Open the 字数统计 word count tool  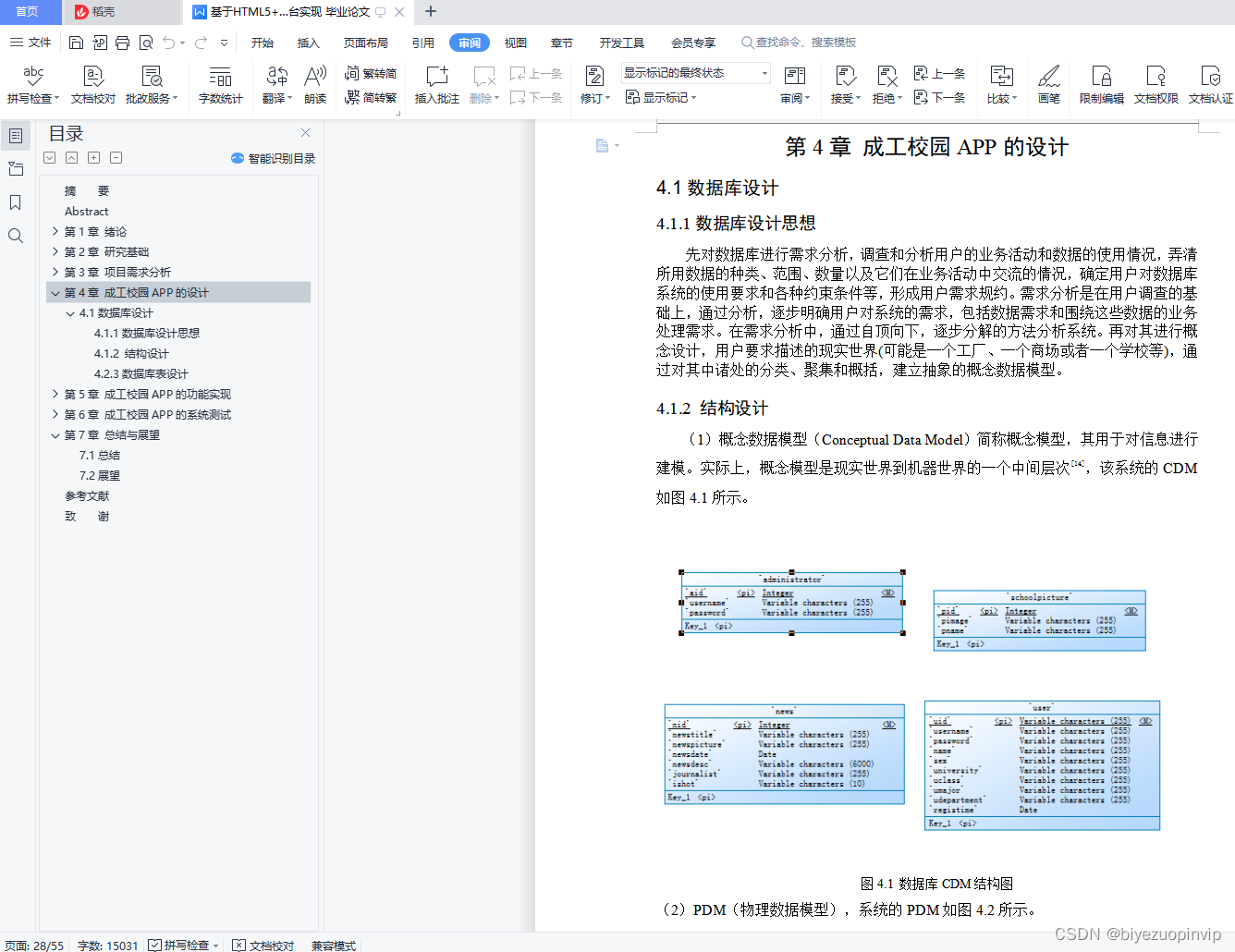[221, 83]
